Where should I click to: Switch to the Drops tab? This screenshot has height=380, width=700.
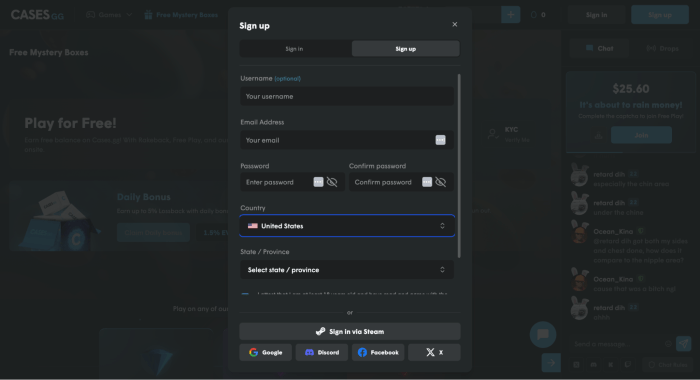(662, 48)
